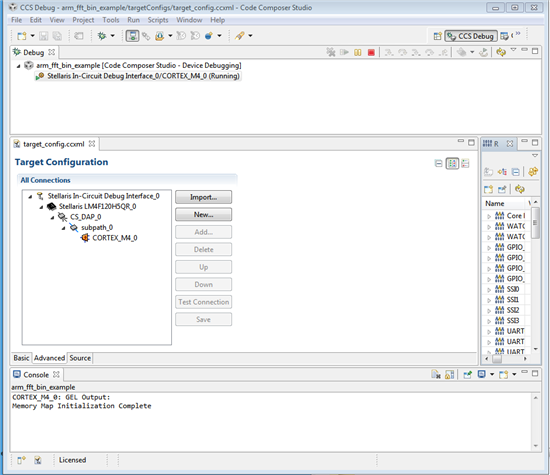The width and height of the screenshot is (550, 475).
Task: Click the Step Into icon in Debug view
Action: (389, 52)
